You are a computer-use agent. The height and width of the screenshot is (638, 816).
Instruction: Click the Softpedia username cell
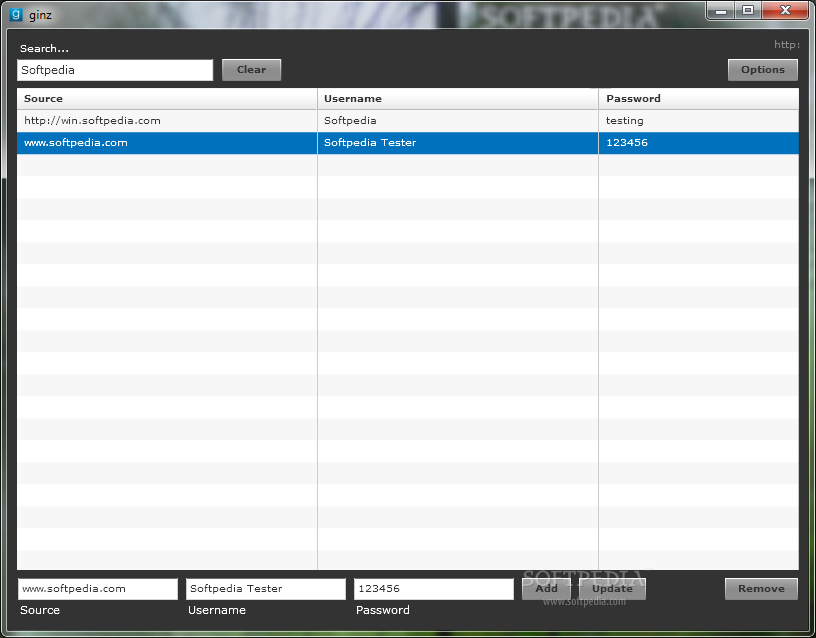[x=458, y=121]
